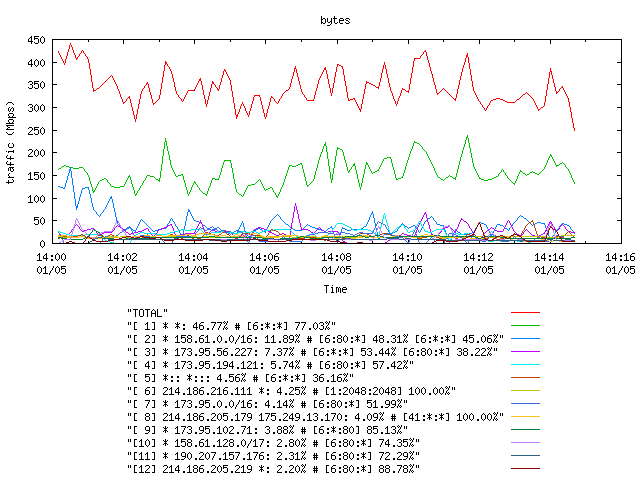Click legend entry [ 7] 173.95.0.0/16
Image resolution: width=640 pixels, height=480 pixels.
coord(267,404)
